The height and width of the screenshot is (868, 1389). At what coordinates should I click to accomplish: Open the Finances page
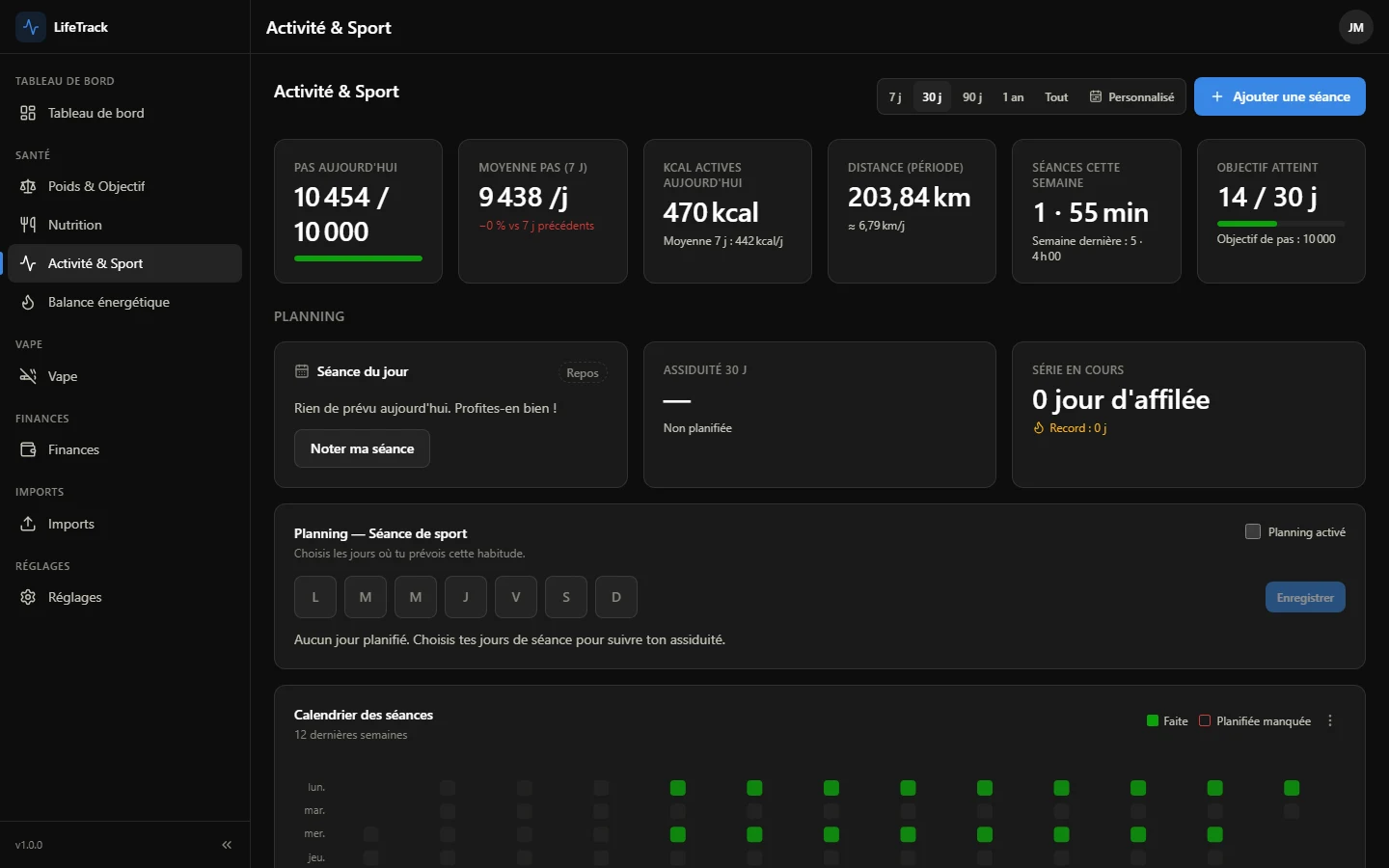[x=124, y=449]
